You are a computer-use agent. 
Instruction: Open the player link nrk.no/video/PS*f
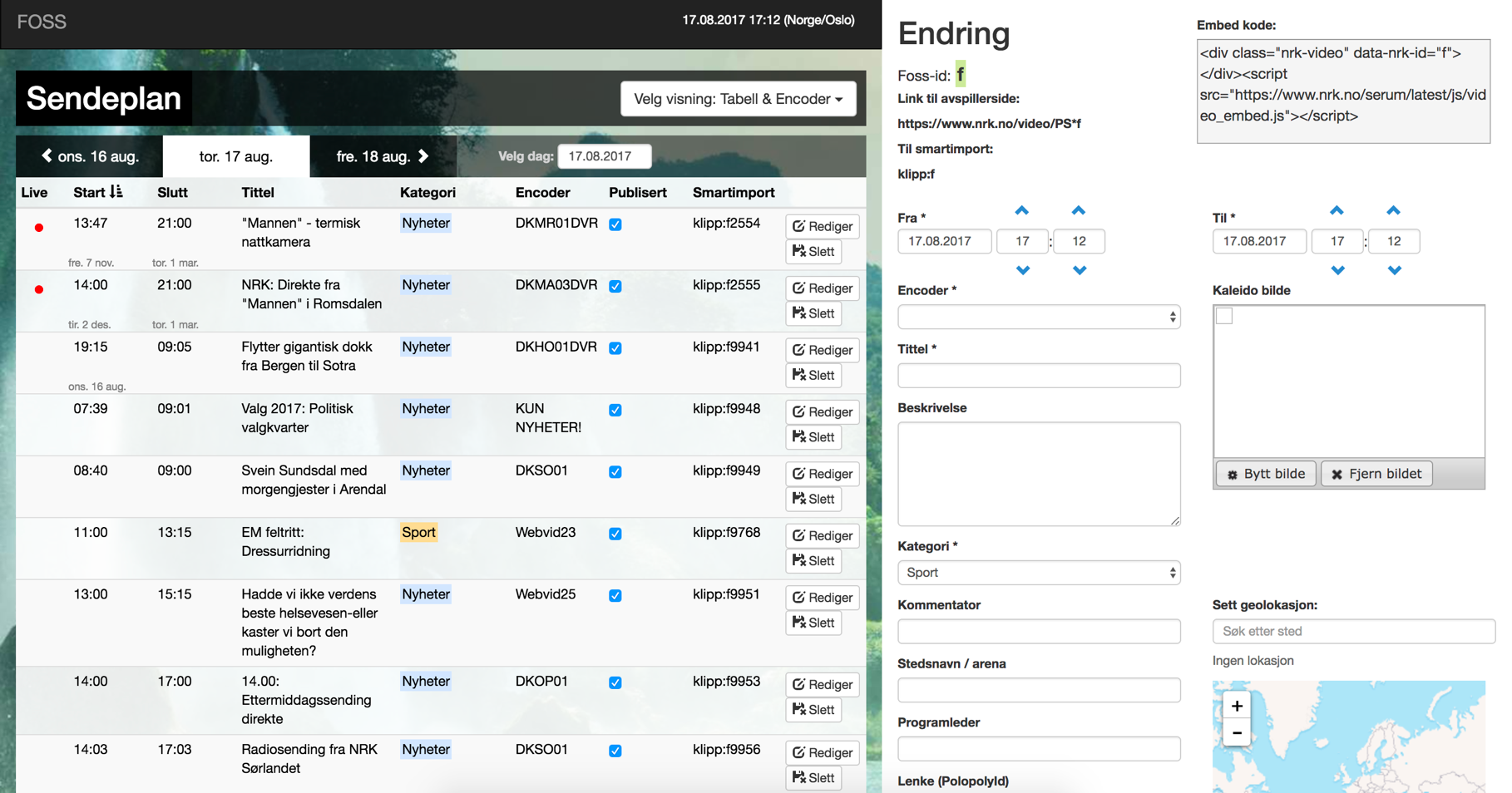pyautogui.click(x=989, y=124)
